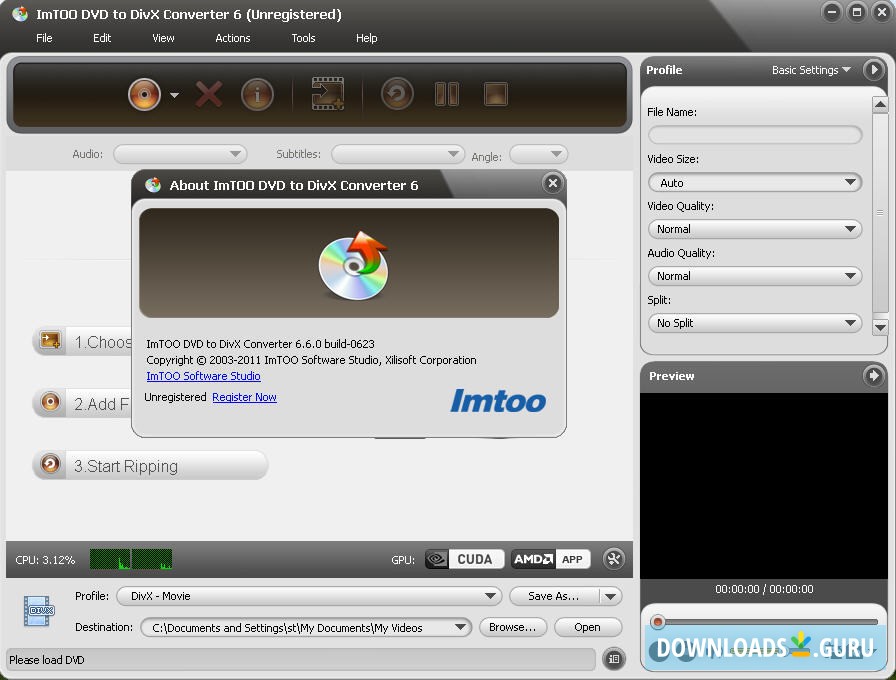Screen dimensions: 896x680
Task: Open the Audio Quality Normal dropdown
Action: [755, 276]
